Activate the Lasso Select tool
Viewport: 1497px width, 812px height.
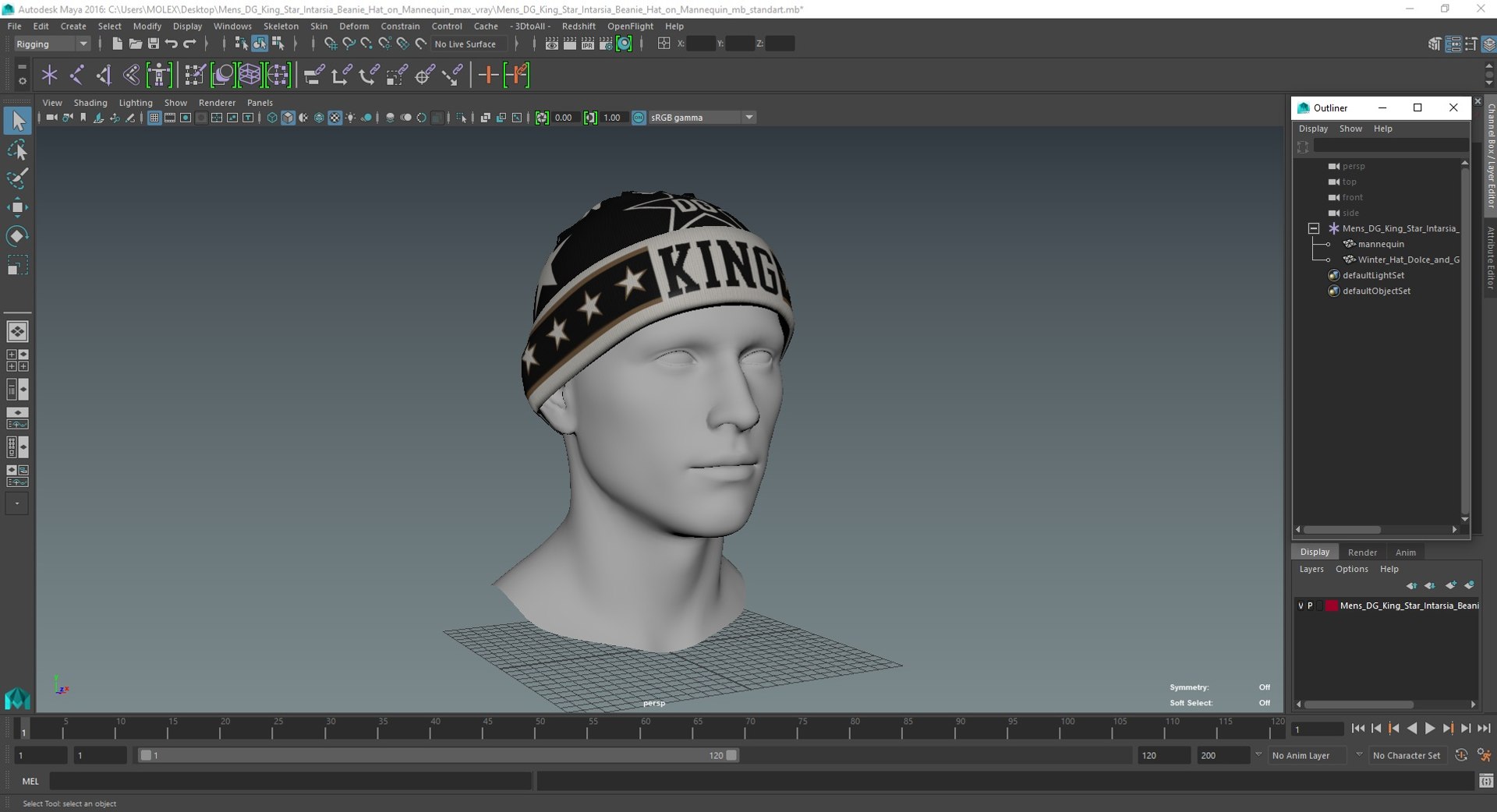[17, 150]
